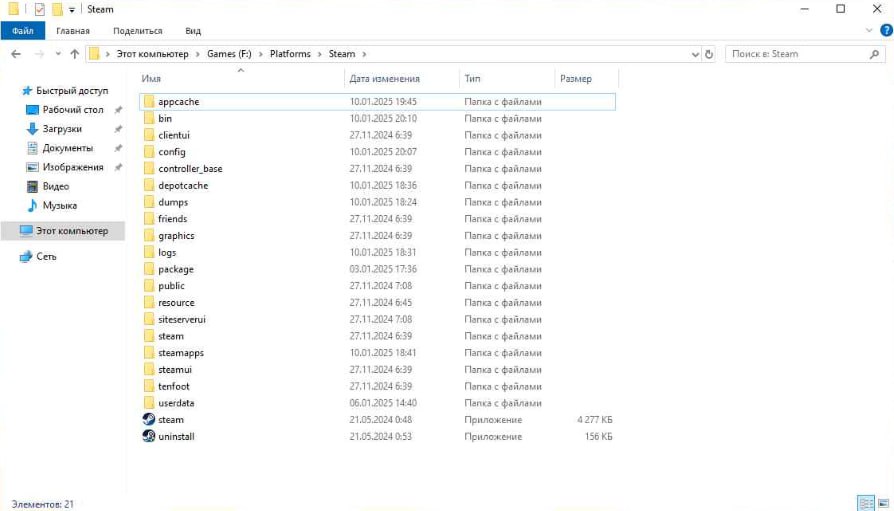Expand the address bar history dropdown
The image size is (894, 511).
[694, 54]
